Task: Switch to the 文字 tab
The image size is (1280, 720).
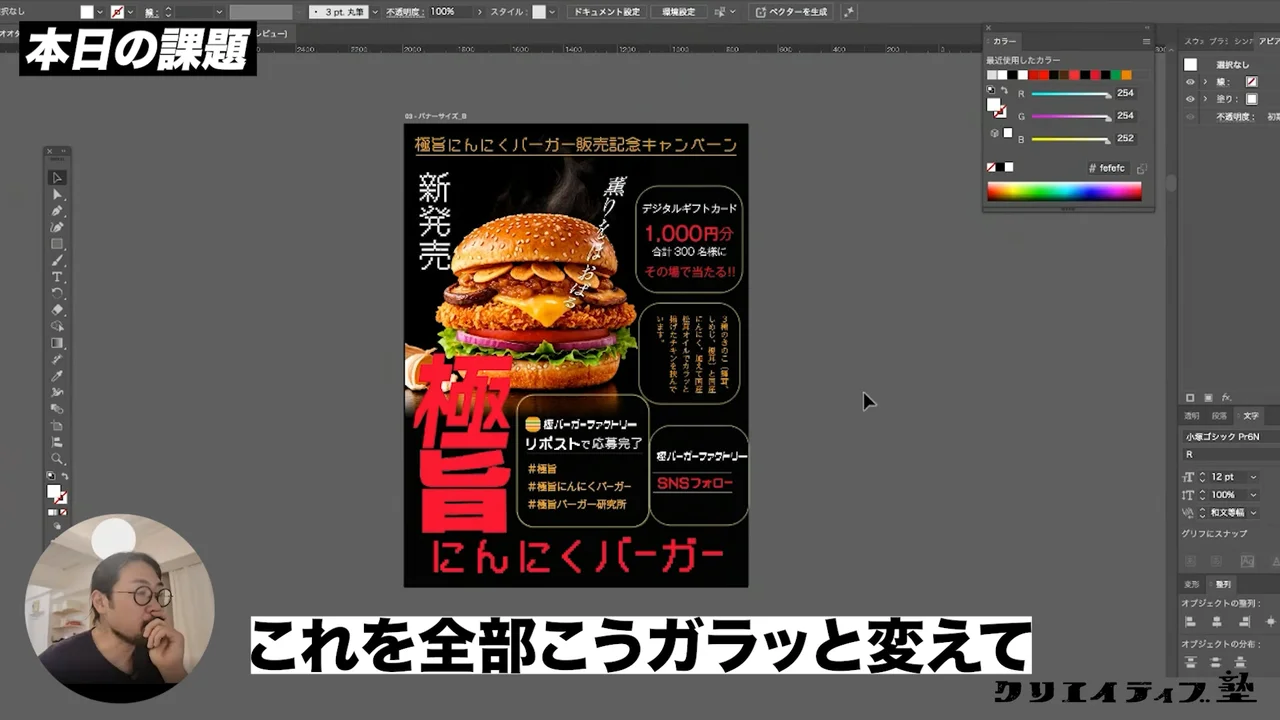Action: coord(1250,416)
